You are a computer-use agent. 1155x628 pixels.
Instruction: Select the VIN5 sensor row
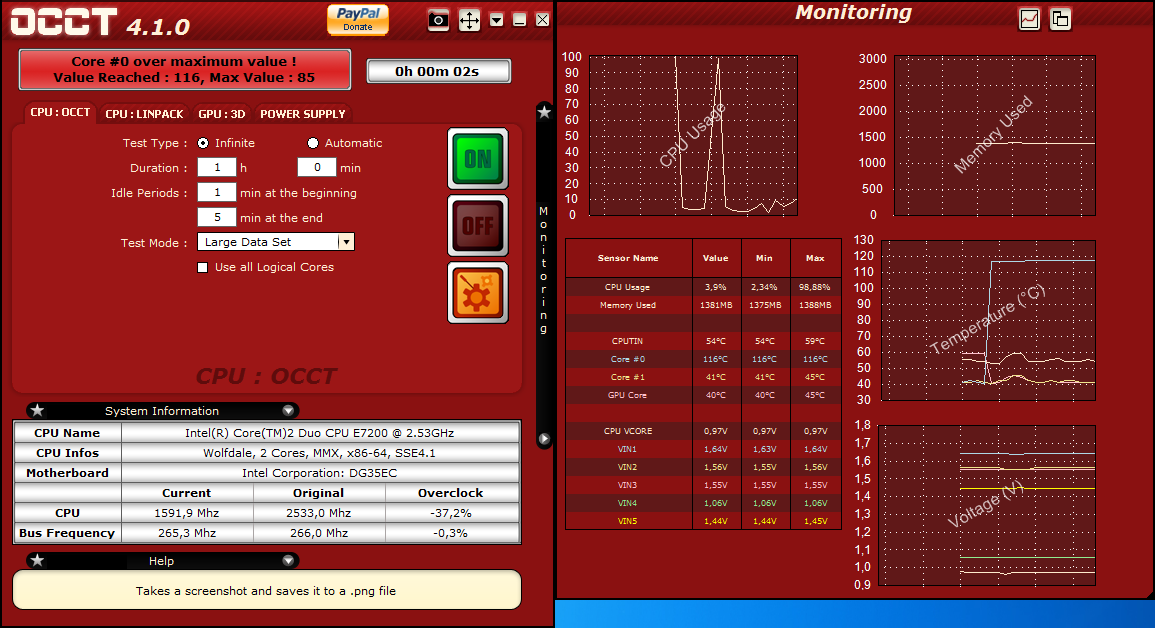[x=703, y=521]
